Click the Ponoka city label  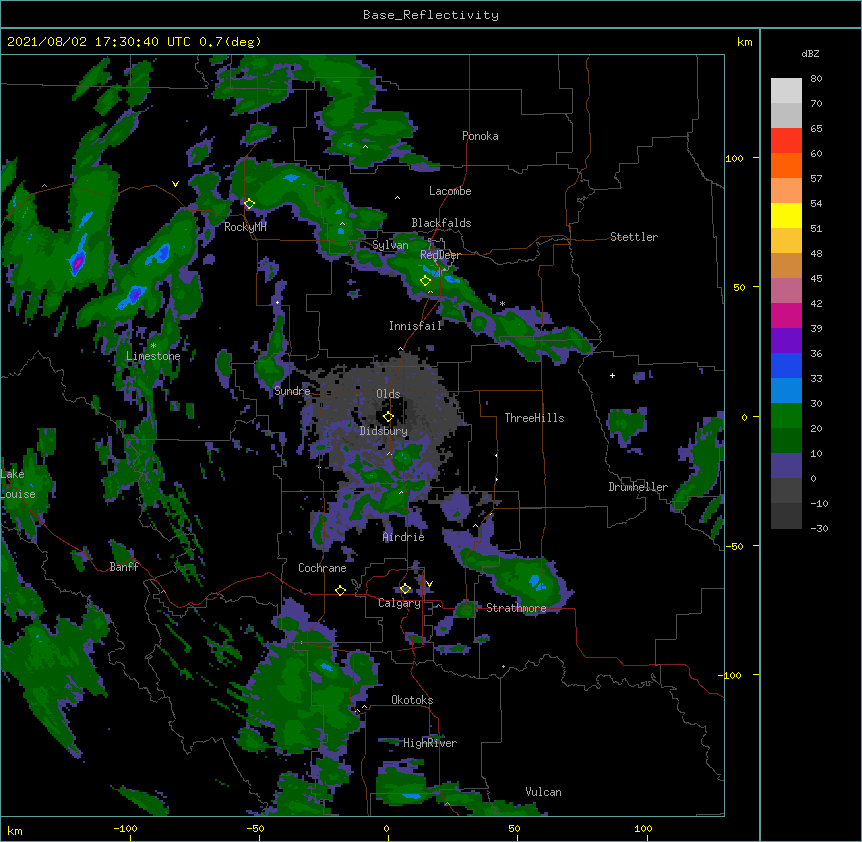click(480, 136)
